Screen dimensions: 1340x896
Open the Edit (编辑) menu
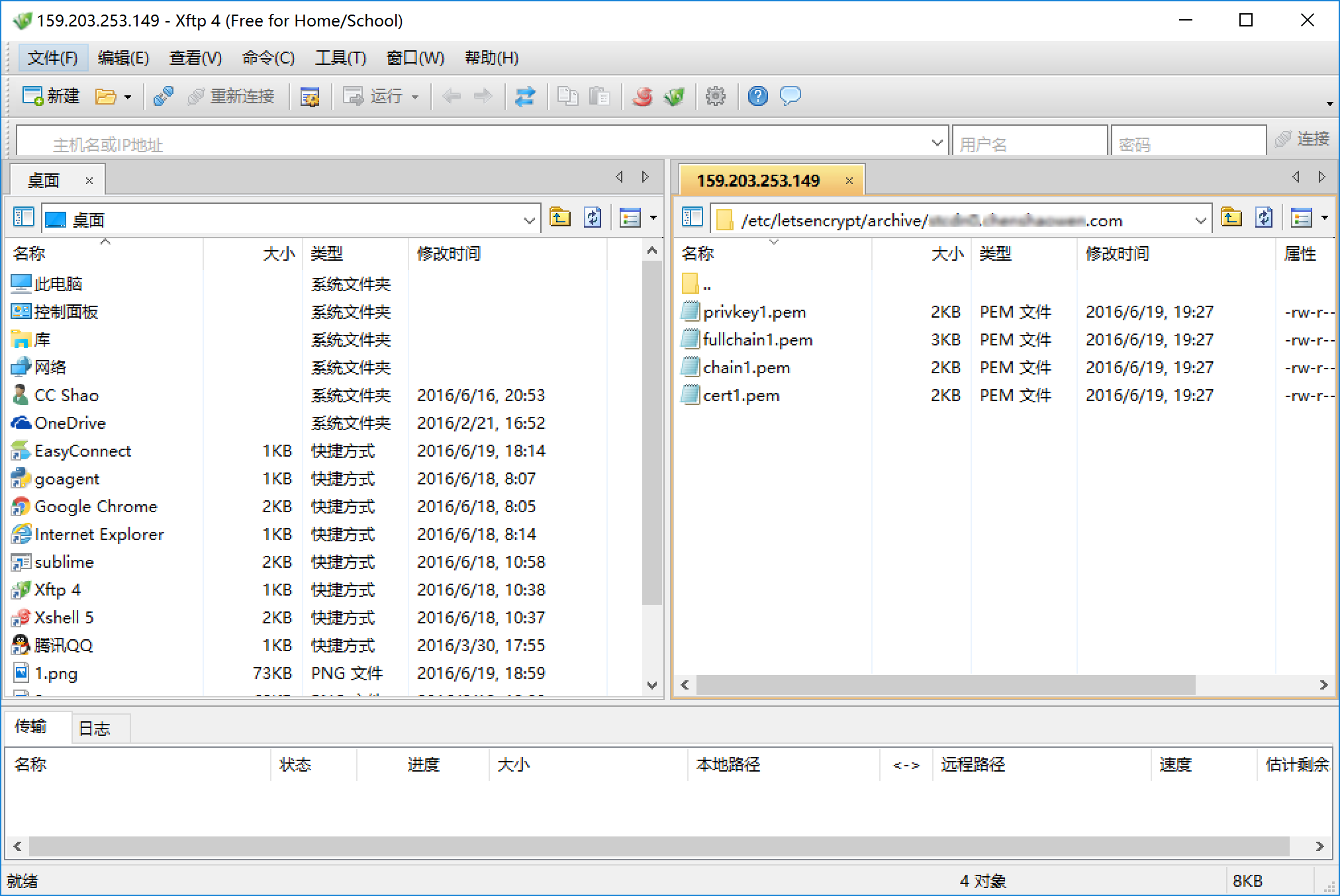[124, 58]
